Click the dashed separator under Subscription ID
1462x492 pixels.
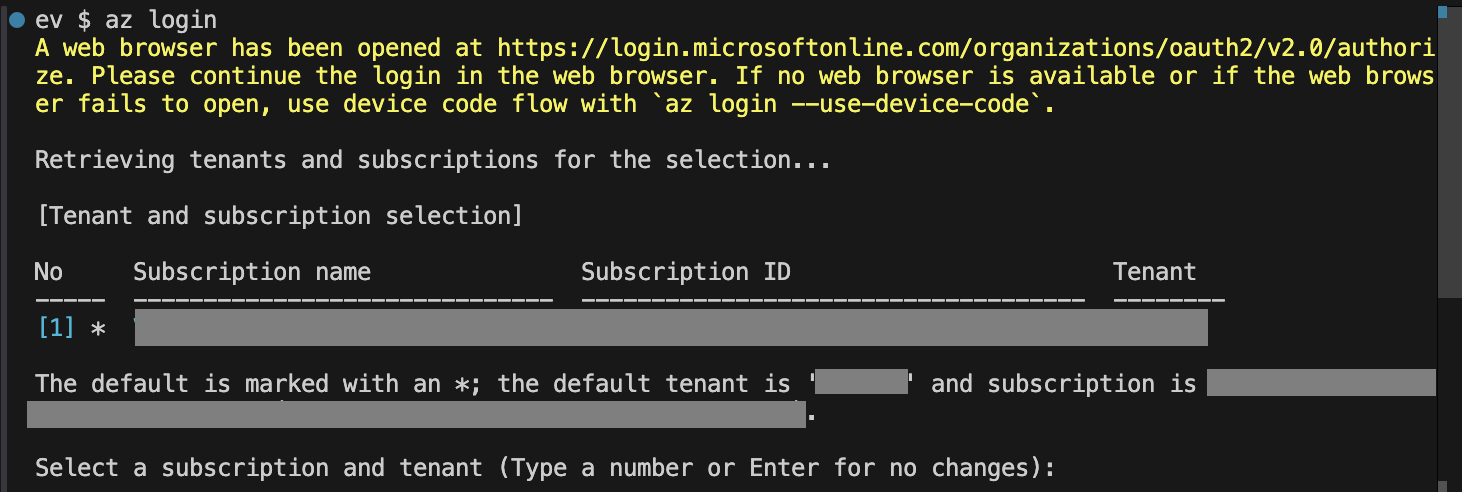(833, 300)
